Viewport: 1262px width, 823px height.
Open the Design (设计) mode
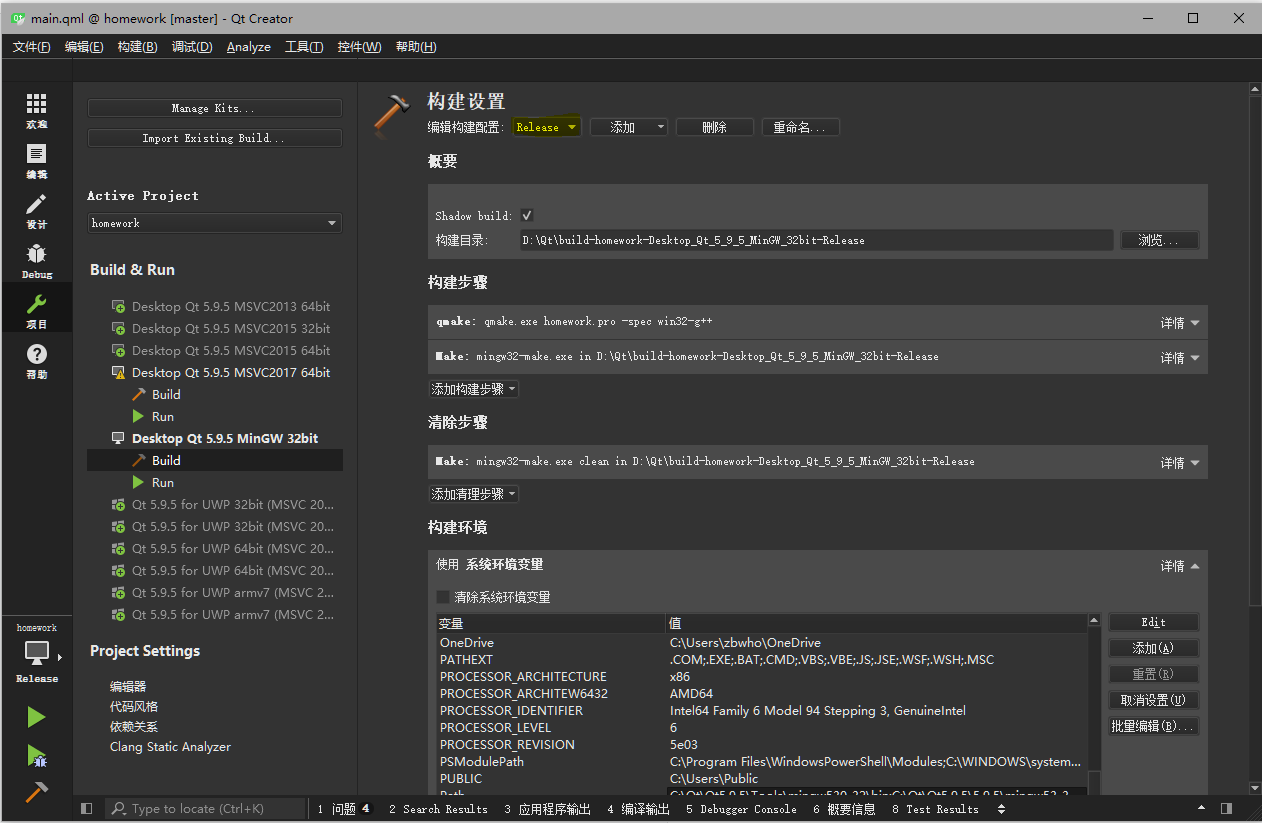36,210
